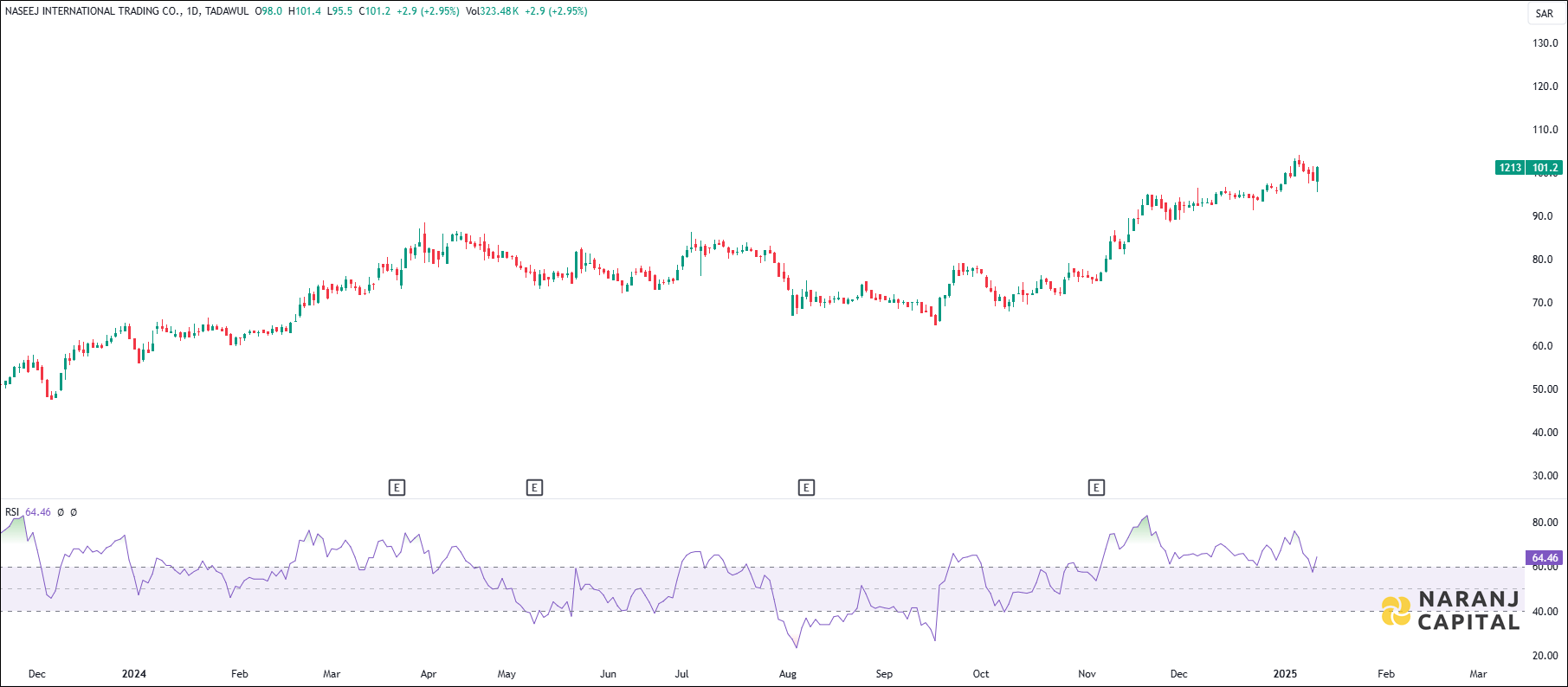The image size is (1568, 687).
Task: Click the Jun label on time axis
Action: point(609,674)
